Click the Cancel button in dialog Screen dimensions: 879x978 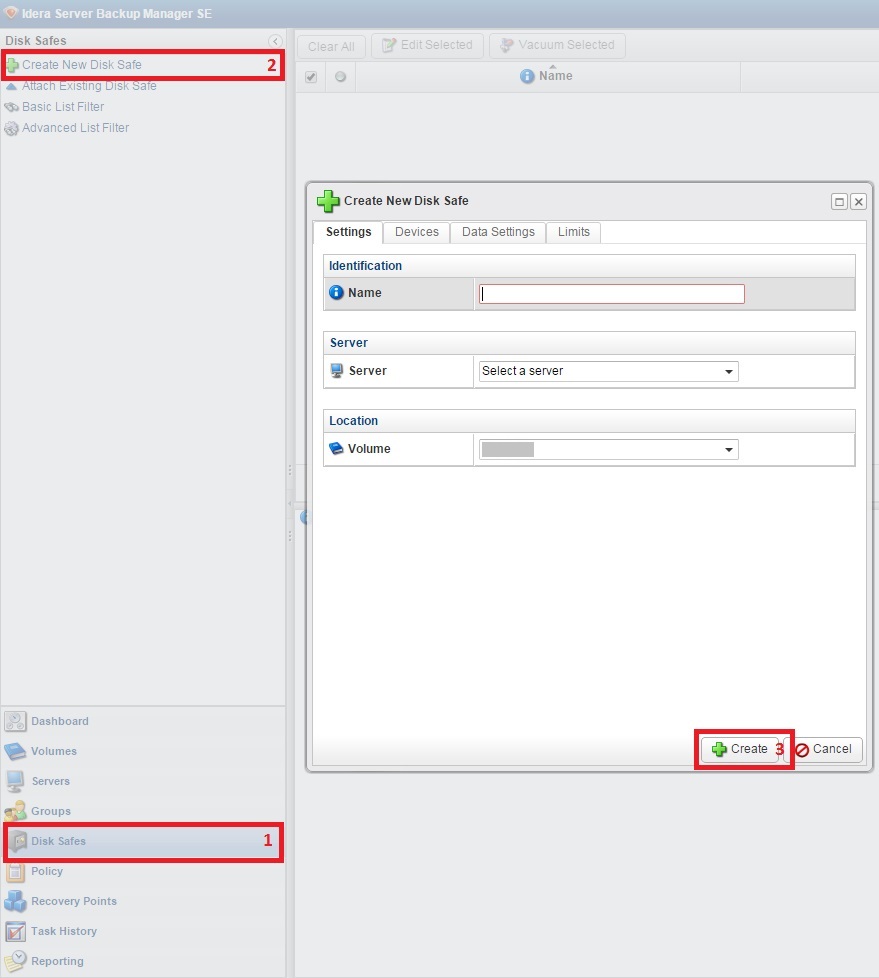823,749
